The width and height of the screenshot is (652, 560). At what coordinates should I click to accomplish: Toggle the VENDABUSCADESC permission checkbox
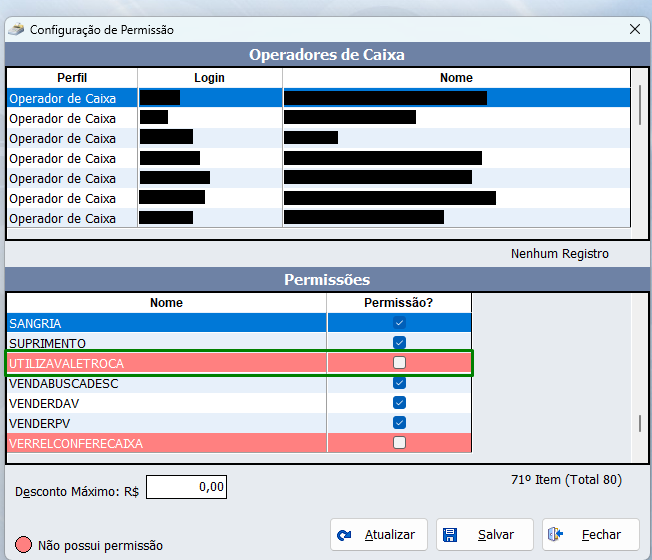(x=399, y=383)
